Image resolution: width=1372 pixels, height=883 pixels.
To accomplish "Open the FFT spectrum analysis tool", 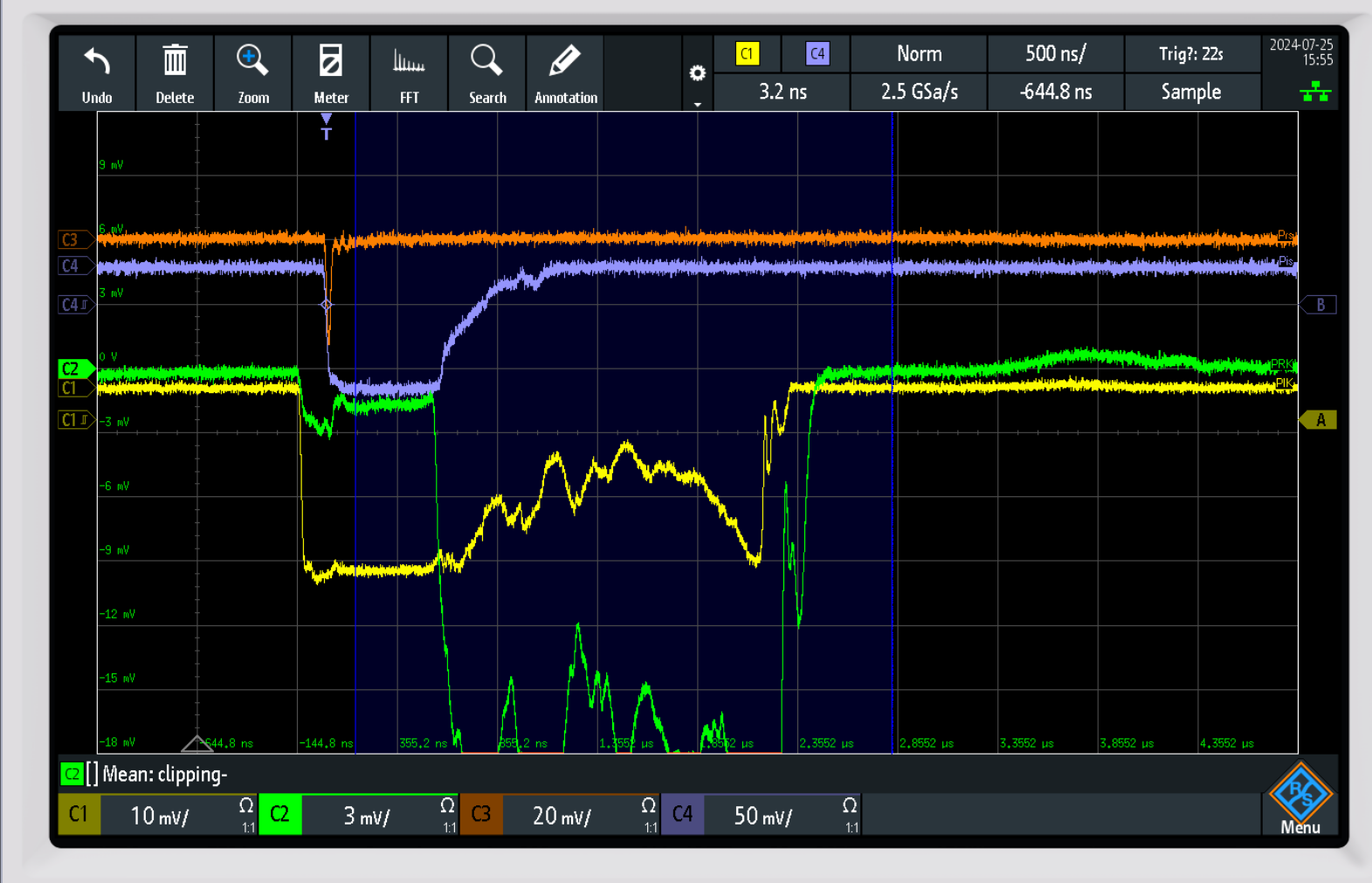I will click(409, 63).
